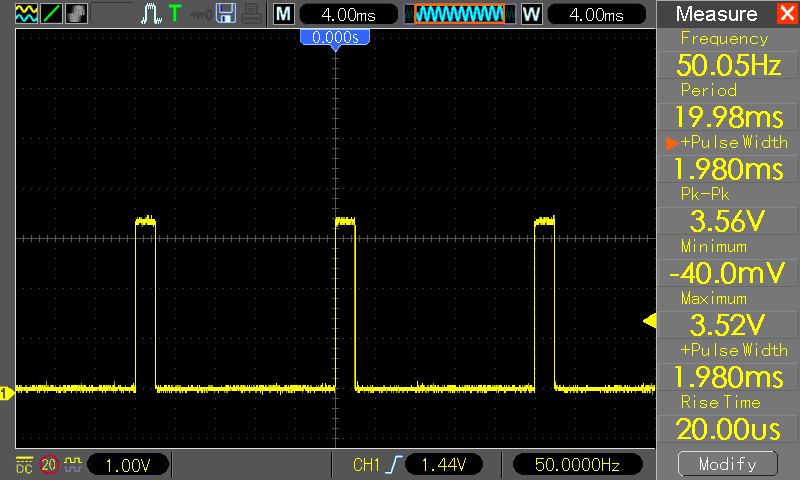The width and height of the screenshot is (800, 480).
Task: Click the dual sine waveform icon
Action: (x=25, y=14)
